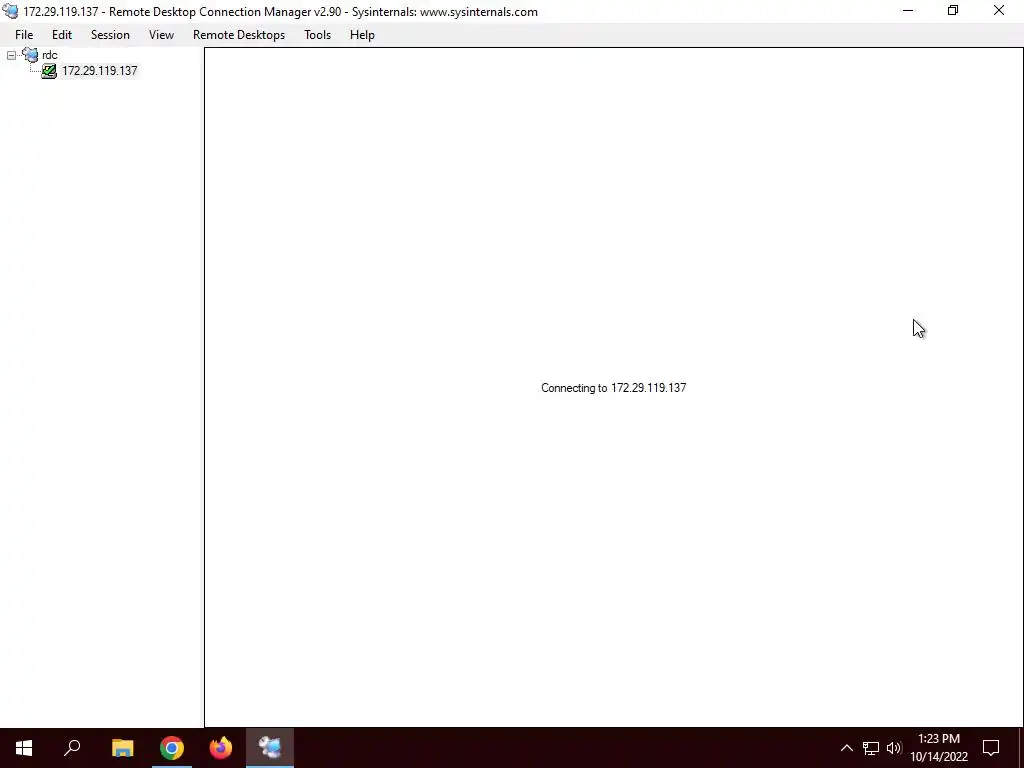1024x768 pixels.
Task: Open Windows taskbar search
Action: (72, 748)
